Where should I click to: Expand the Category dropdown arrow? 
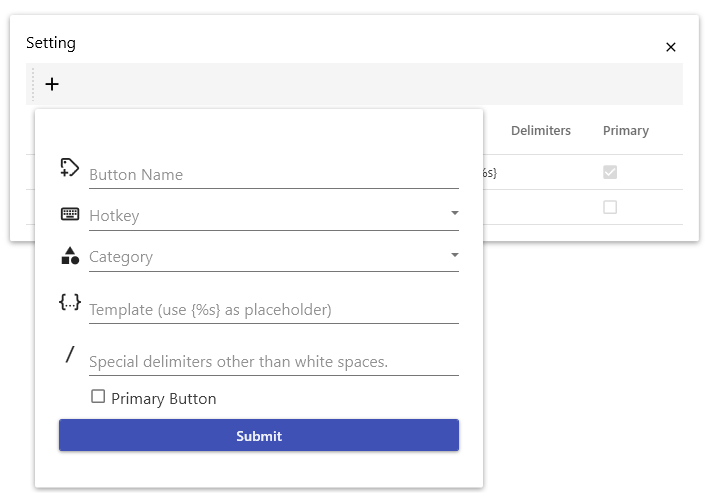(x=454, y=255)
